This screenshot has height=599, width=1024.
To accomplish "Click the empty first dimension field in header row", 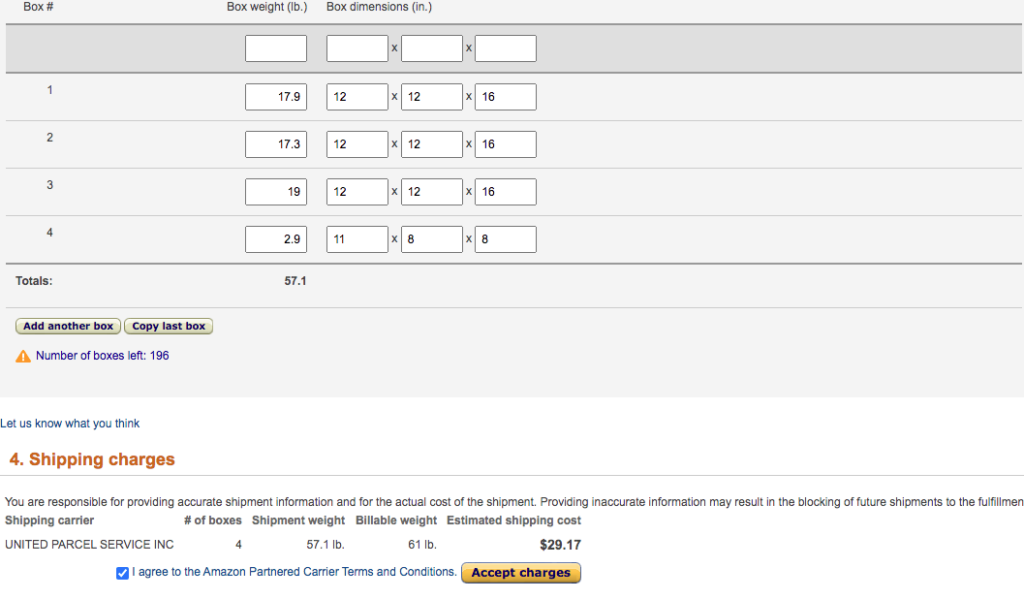I will [x=357, y=48].
